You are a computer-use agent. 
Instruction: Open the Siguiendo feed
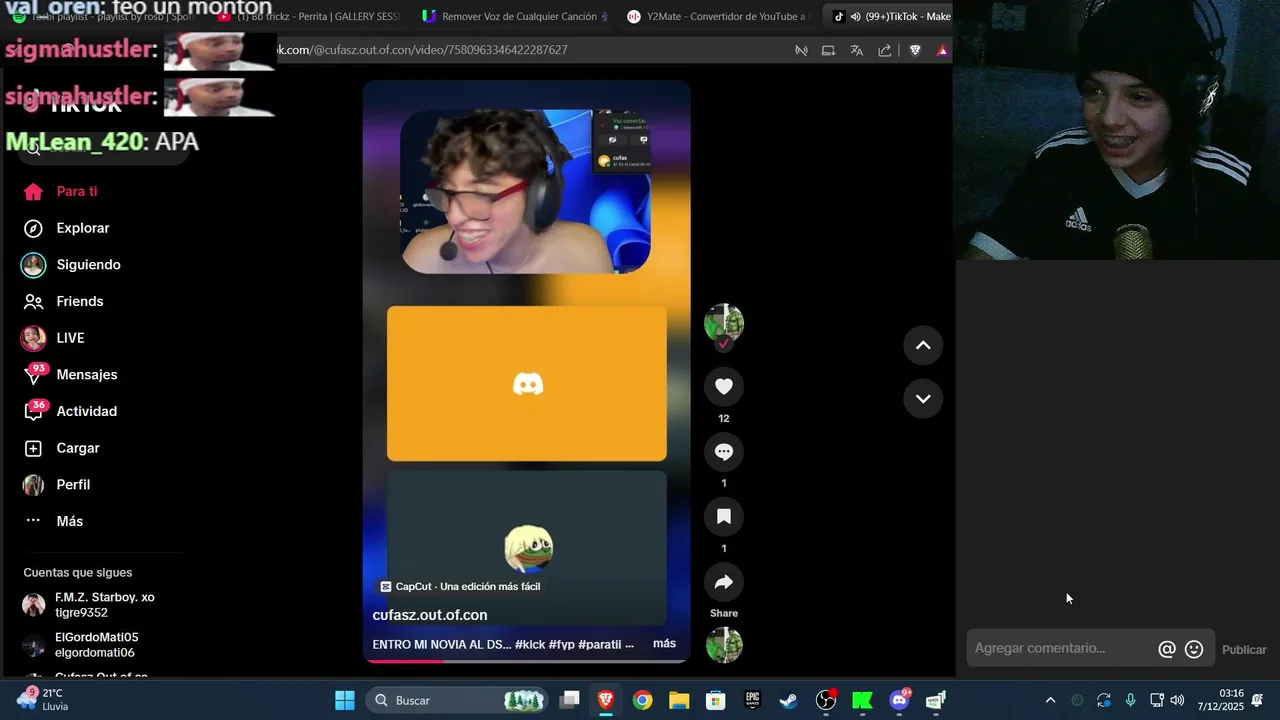tap(72, 265)
